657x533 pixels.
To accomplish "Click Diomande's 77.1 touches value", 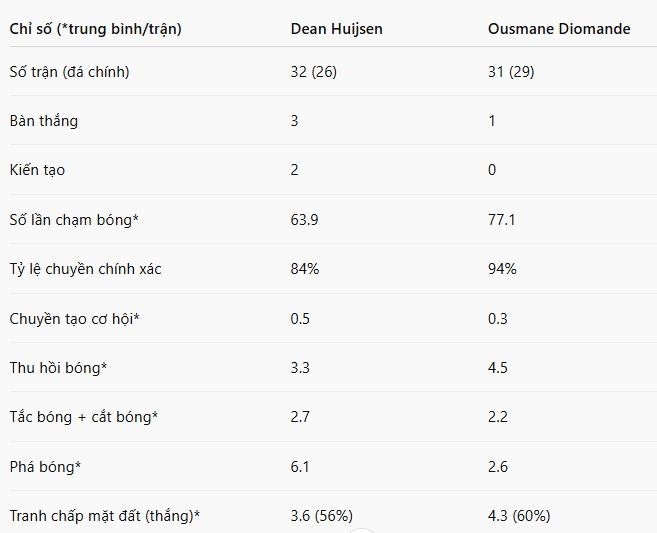I will pyautogui.click(x=502, y=220).
